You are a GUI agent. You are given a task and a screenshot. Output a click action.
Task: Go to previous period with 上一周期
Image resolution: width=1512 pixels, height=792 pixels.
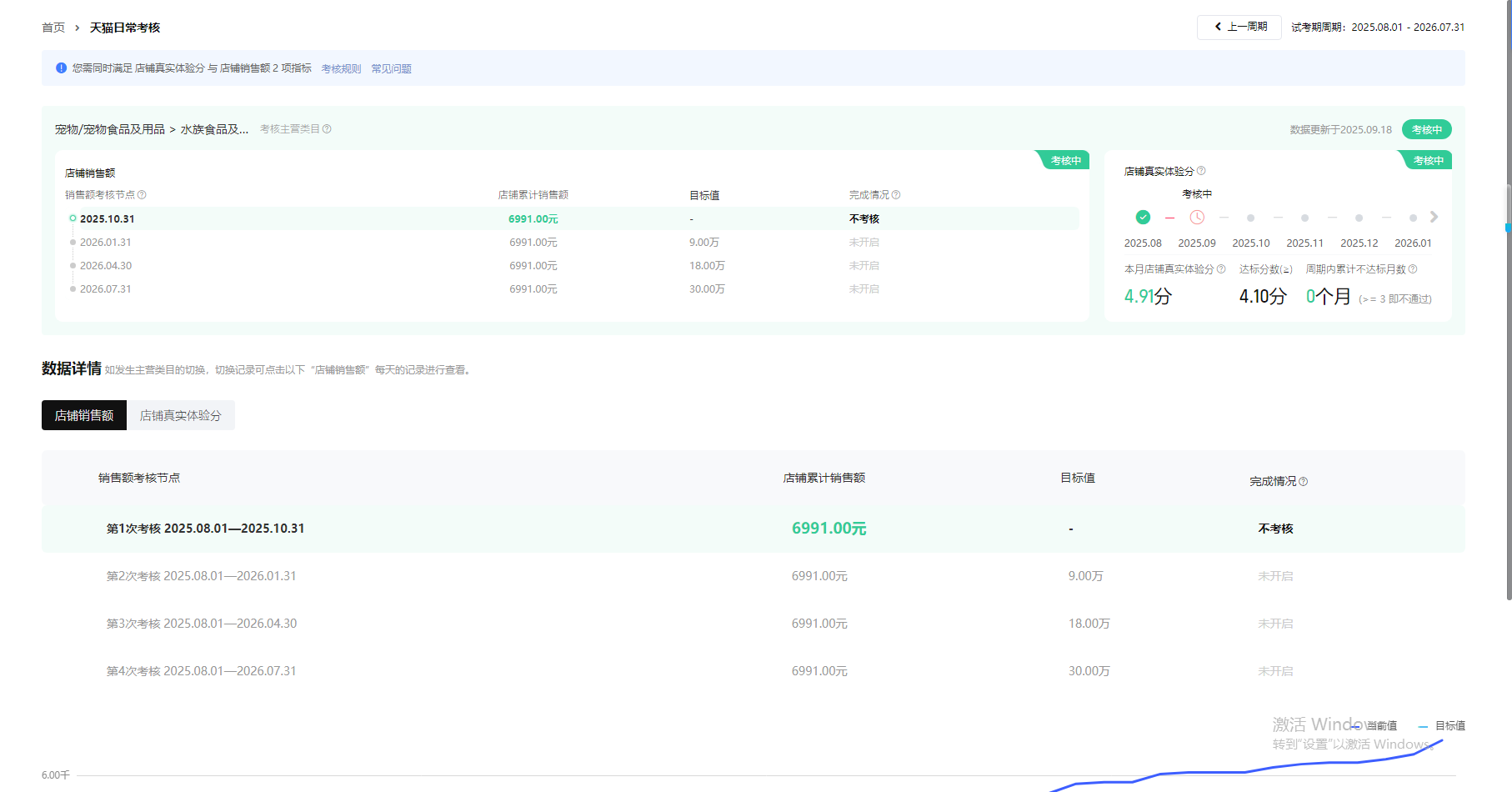click(x=1239, y=27)
